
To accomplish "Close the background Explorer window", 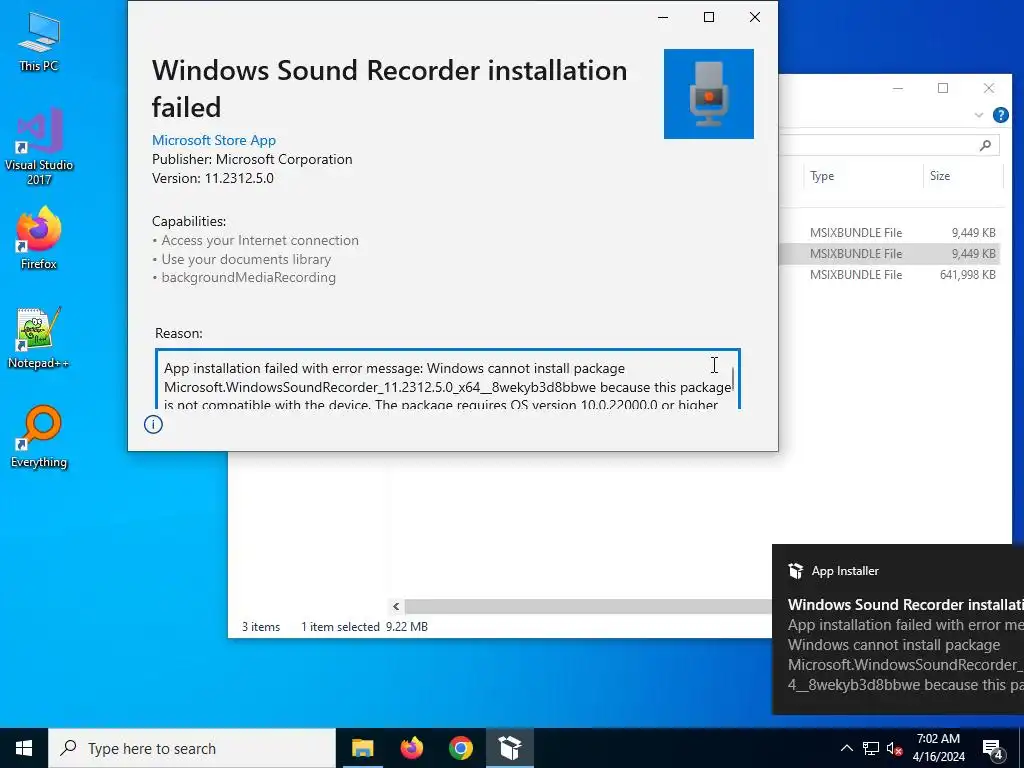I will click(989, 88).
